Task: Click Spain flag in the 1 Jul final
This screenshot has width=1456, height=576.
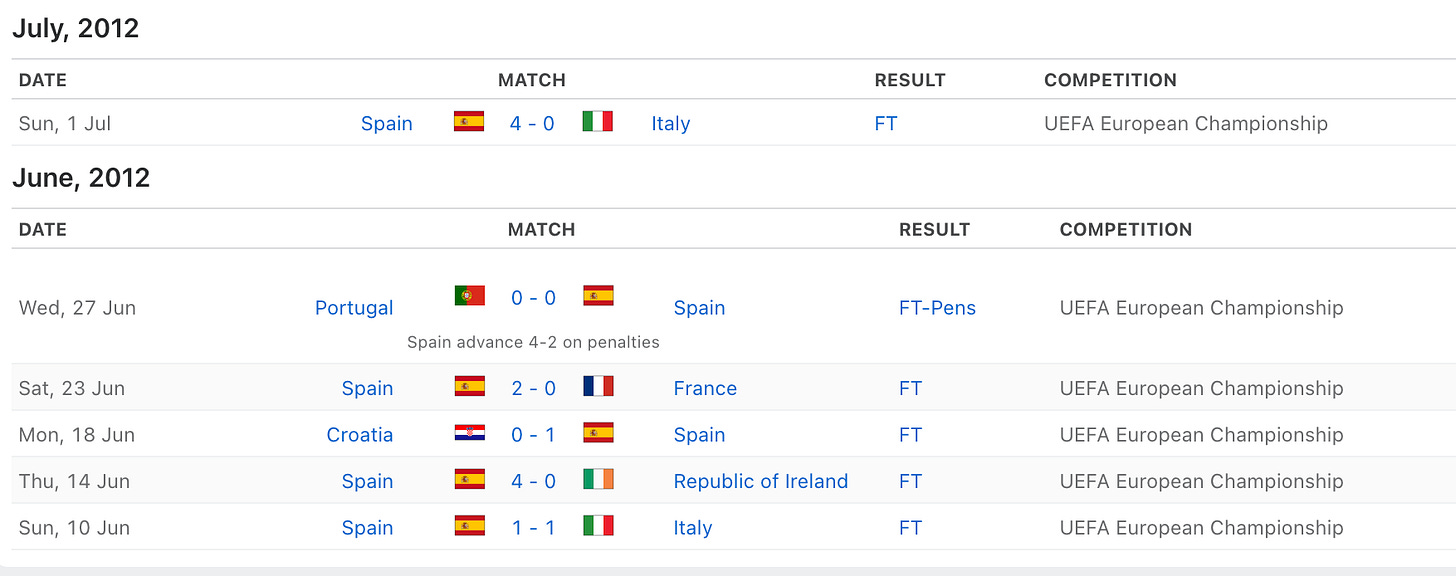Action: click(469, 122)
